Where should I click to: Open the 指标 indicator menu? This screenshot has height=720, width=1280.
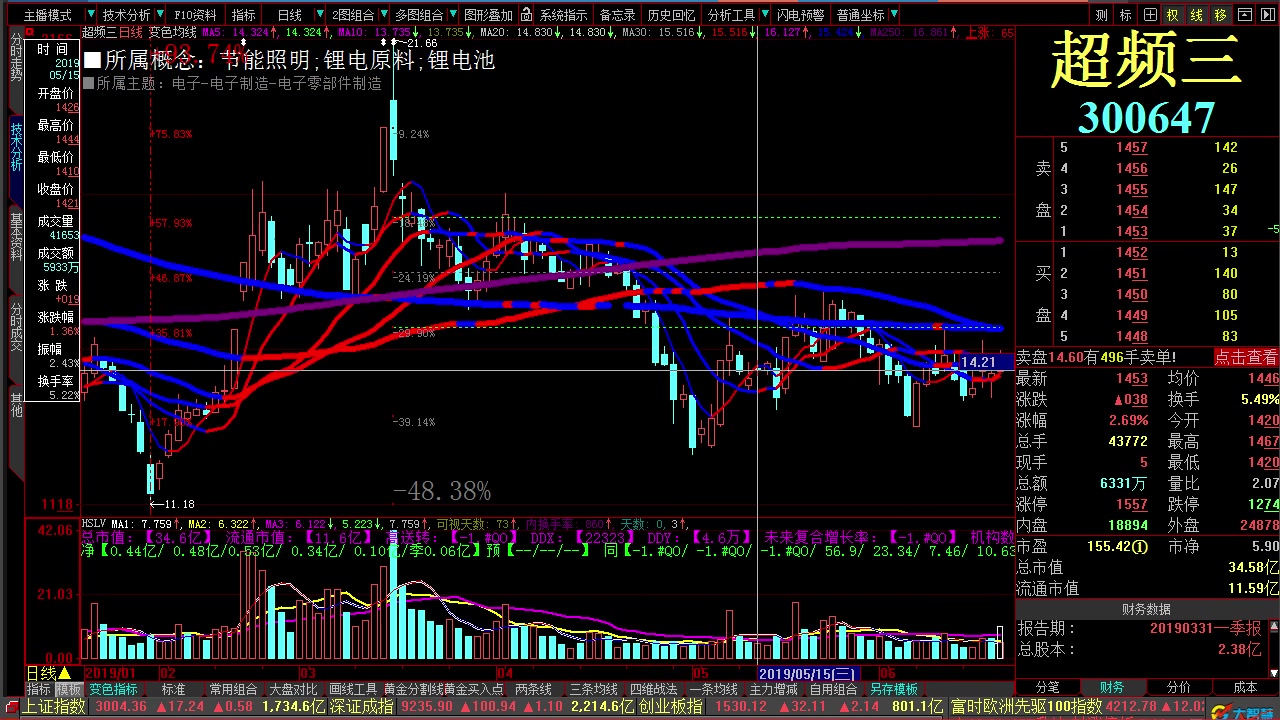tap(243, 15)
